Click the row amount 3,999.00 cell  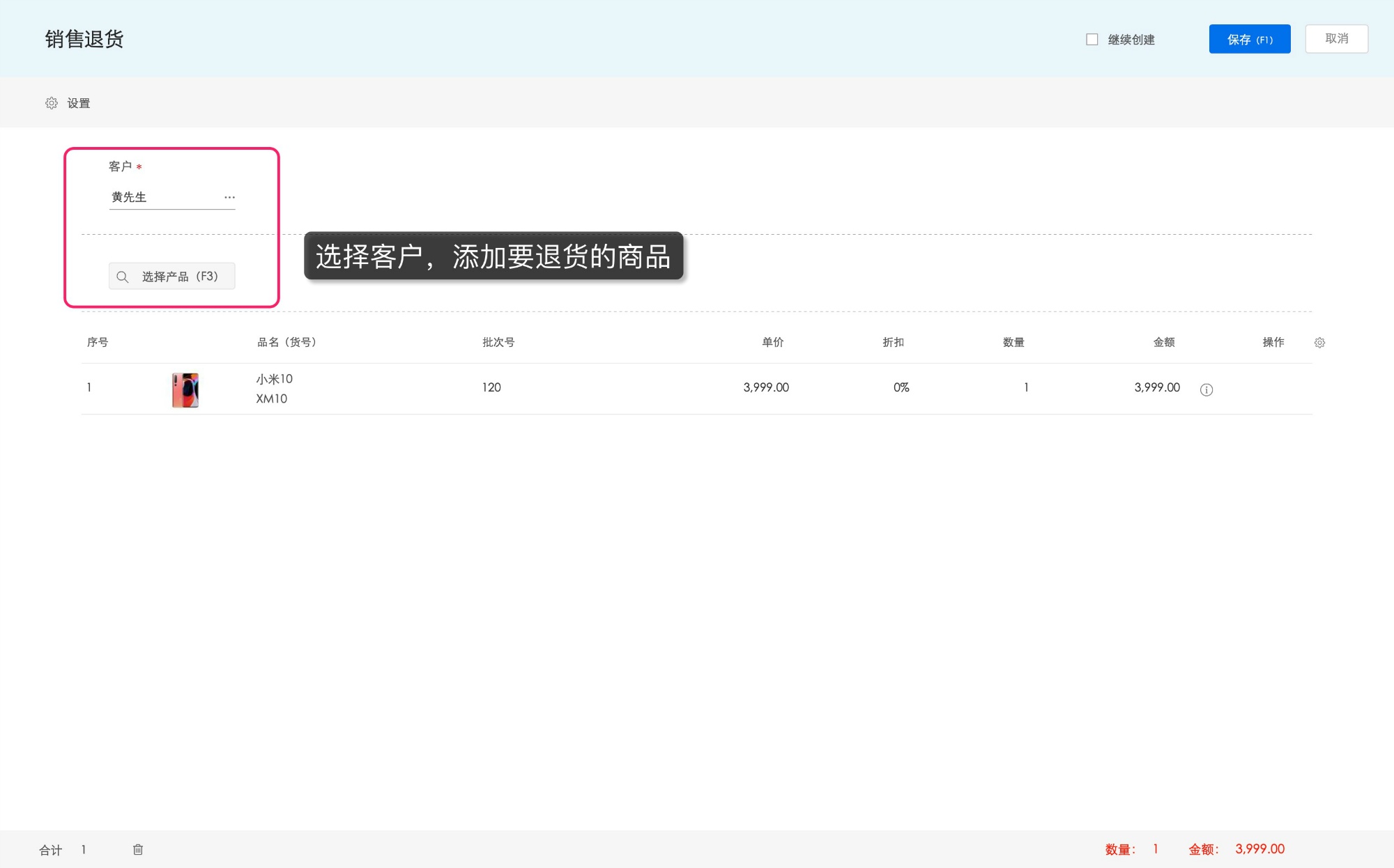(x=1157, y=387)
